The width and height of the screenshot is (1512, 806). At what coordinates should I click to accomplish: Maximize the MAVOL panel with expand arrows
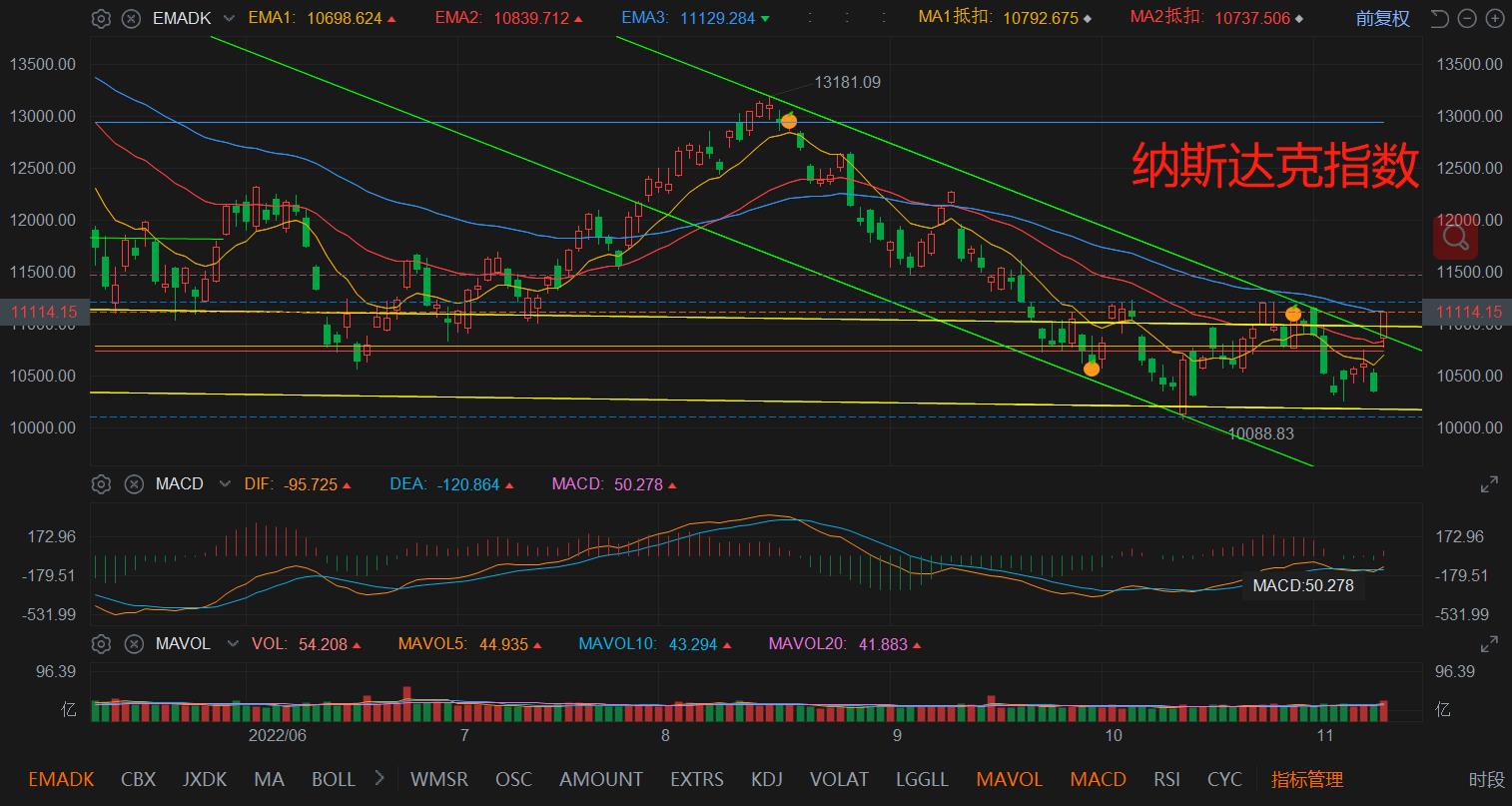(x=1489, y=644)
